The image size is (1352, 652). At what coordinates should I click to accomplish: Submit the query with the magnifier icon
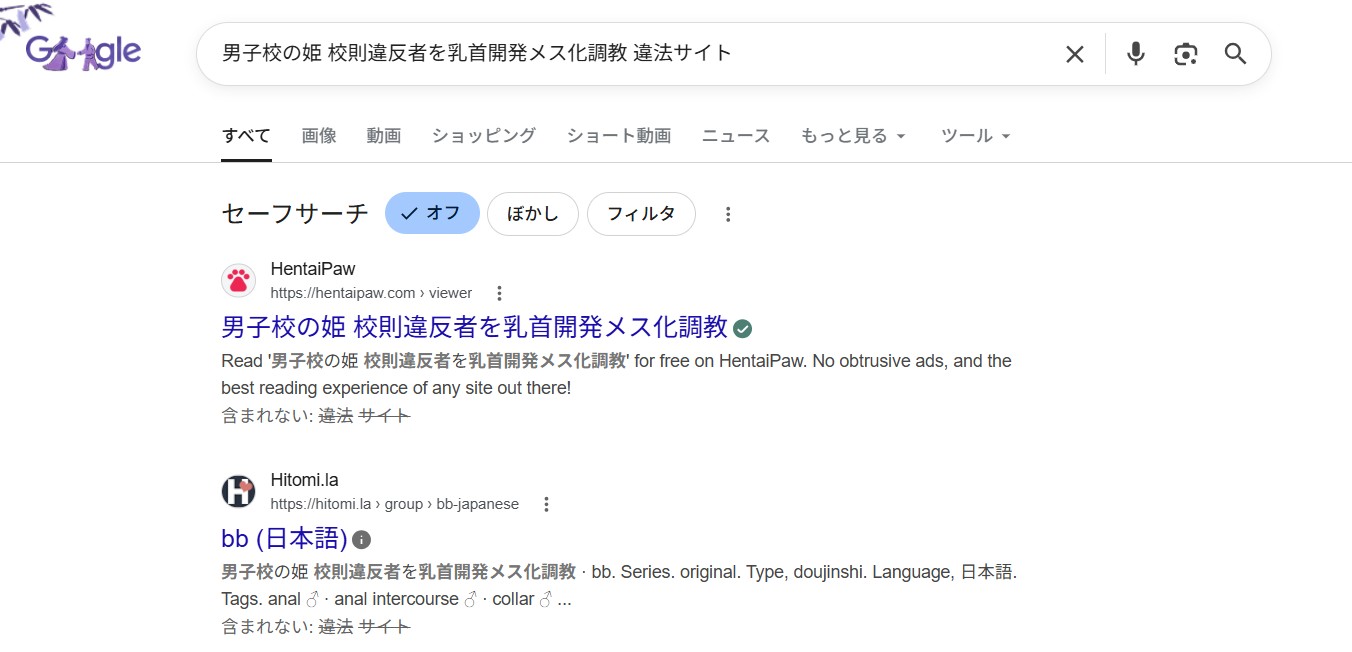coord(1236,54)
